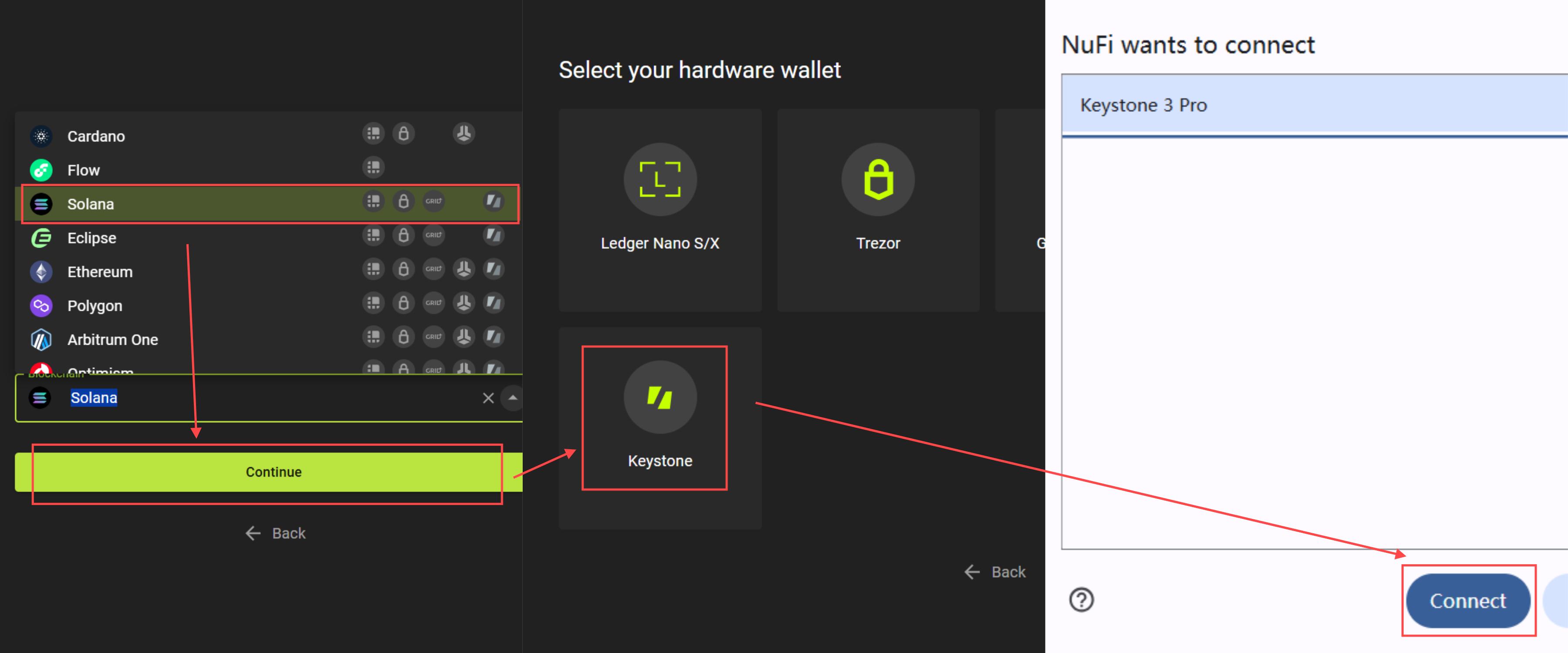This screenshot has height=653, width=1568.
Task: Click the Cardano blockchain logo
Action: tap(41, 136)
